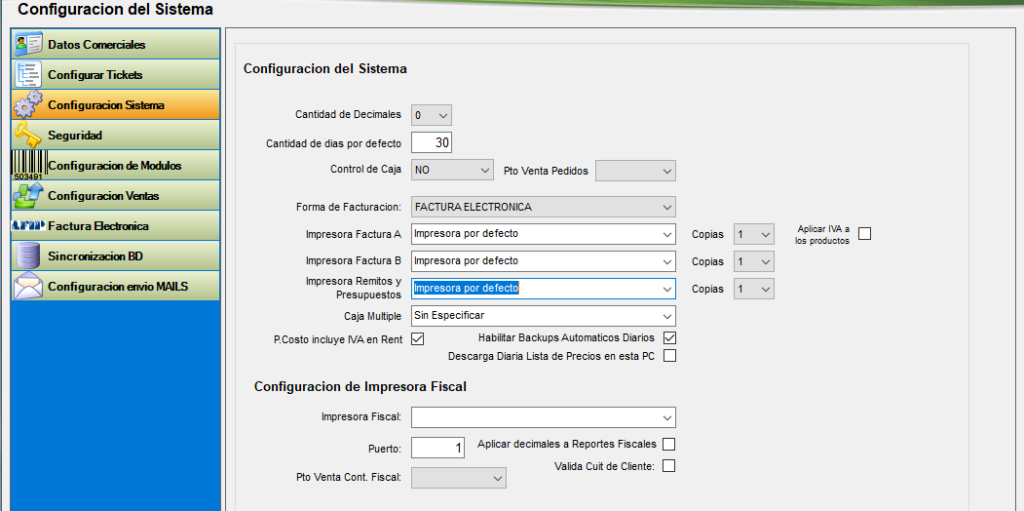Screen dimensions: 1024x511
Task: Click the Seguridad key icon
Action: point(28,135)
